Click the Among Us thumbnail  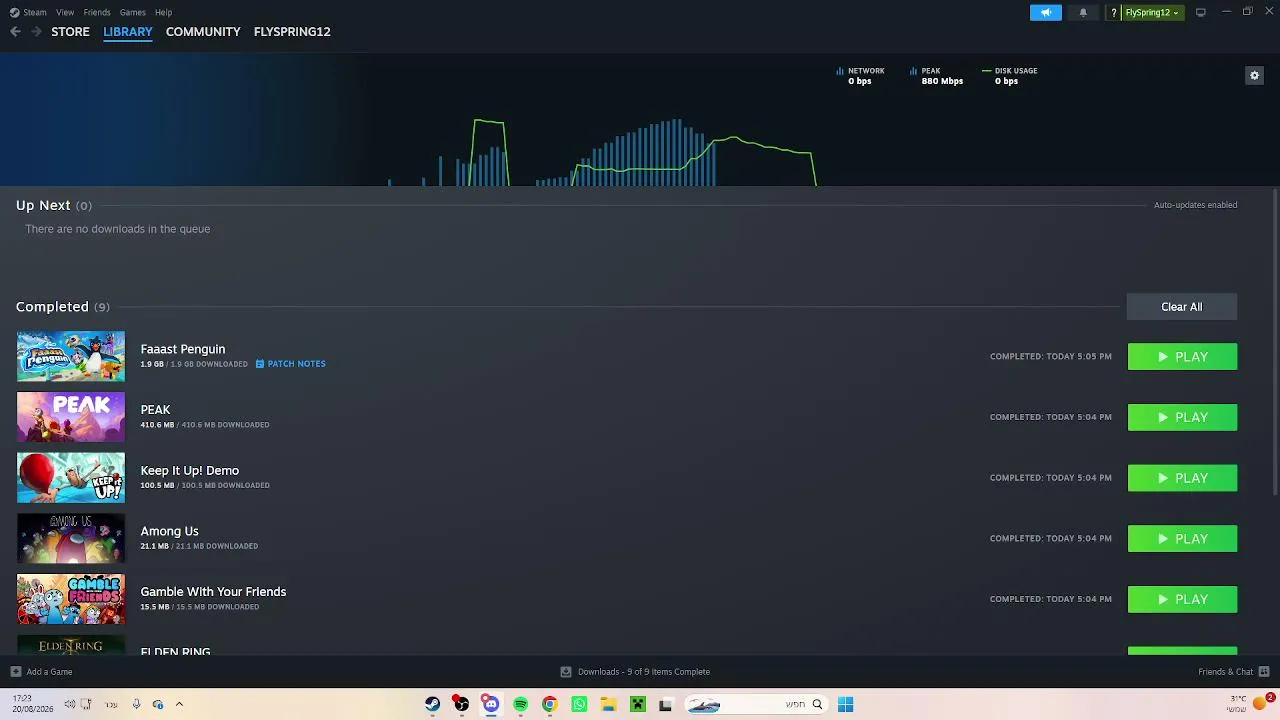(71, 538)
